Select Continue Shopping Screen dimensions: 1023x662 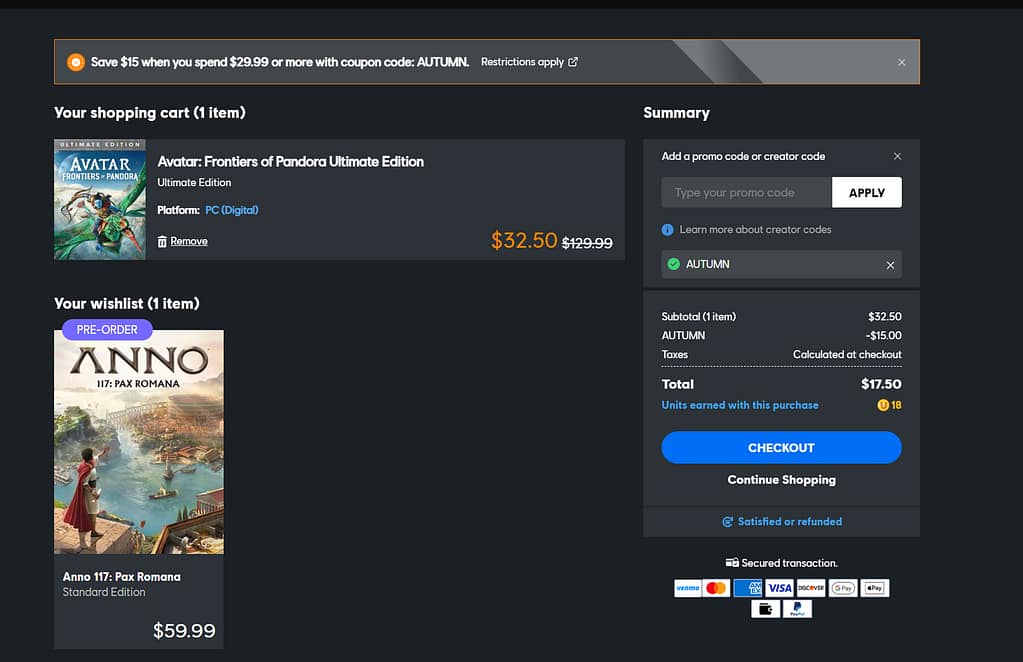[781, 480]
